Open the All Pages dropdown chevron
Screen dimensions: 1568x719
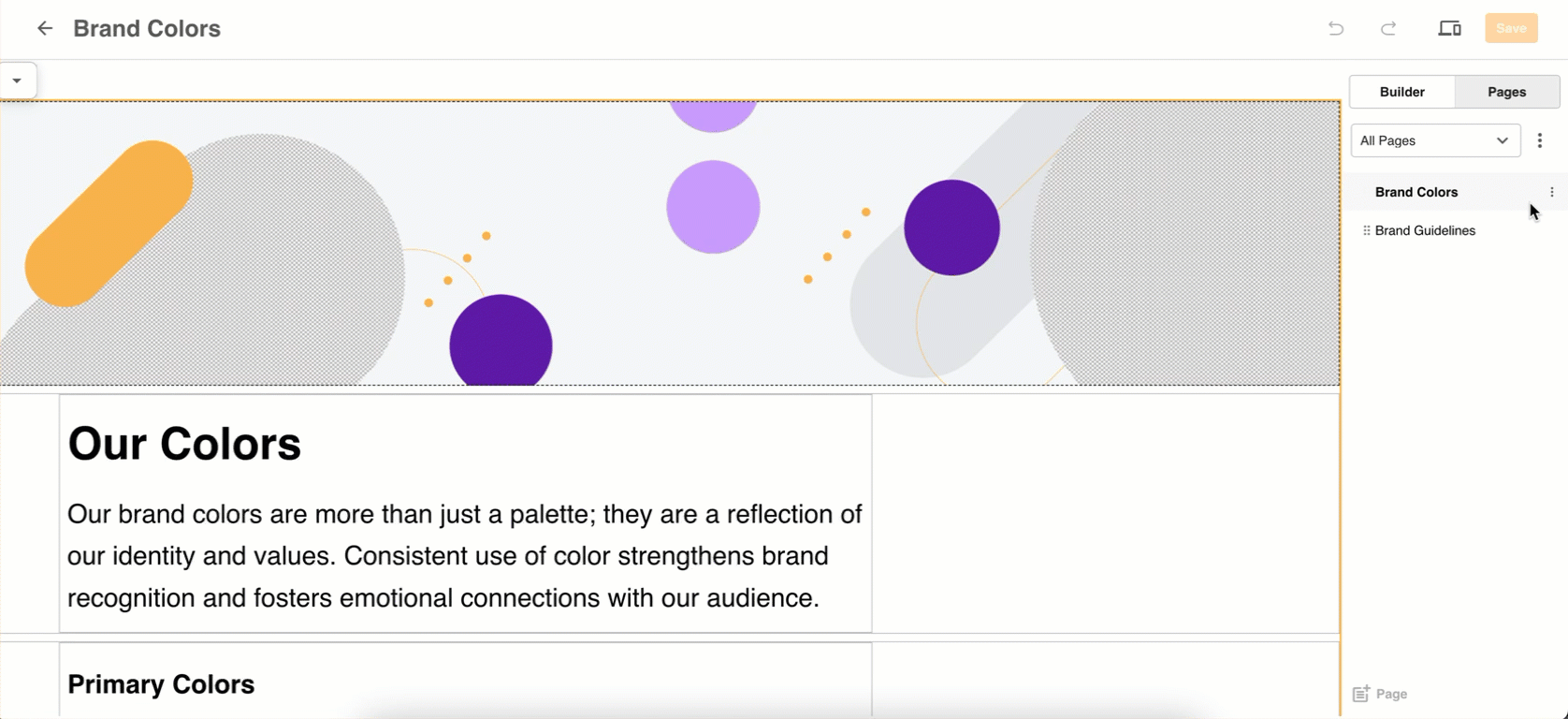(x=1503, y=140)
